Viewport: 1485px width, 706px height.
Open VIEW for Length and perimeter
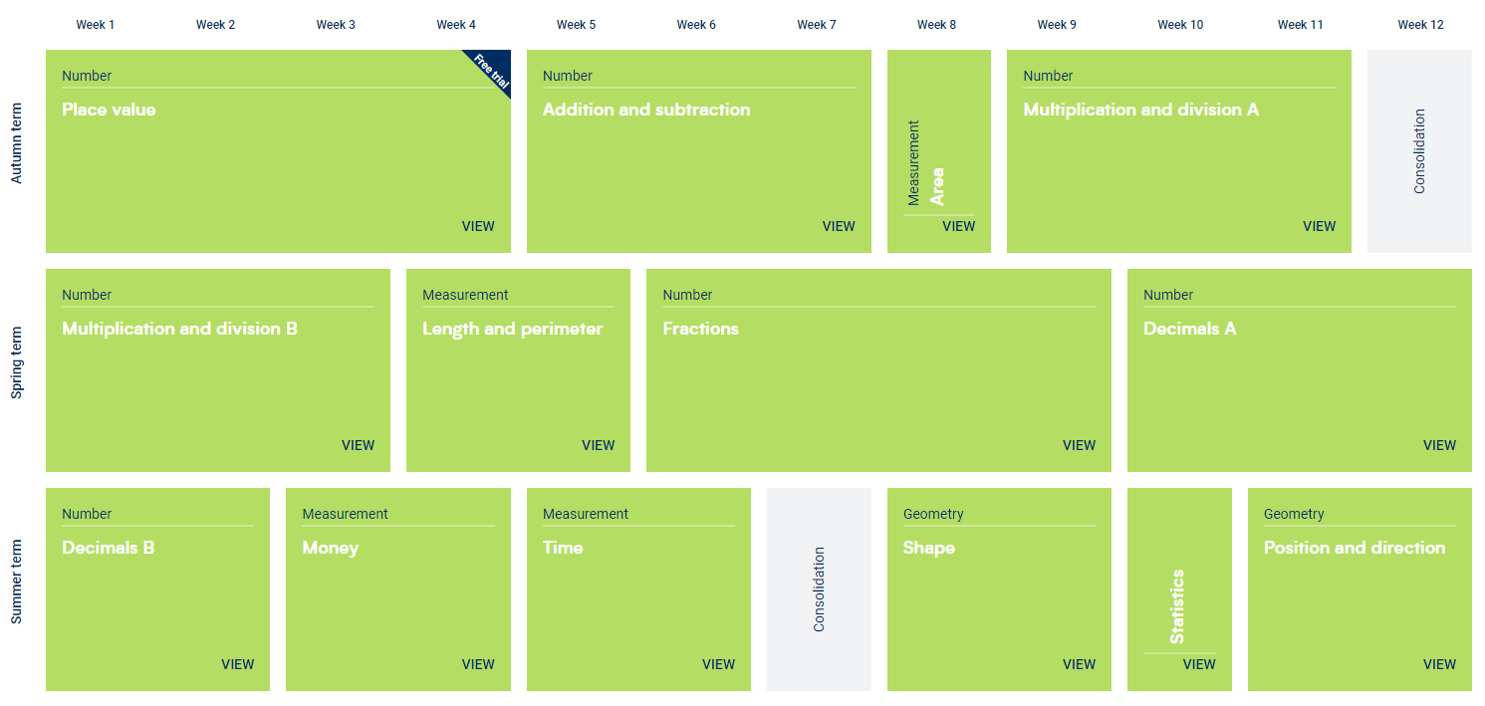[598, 445]
